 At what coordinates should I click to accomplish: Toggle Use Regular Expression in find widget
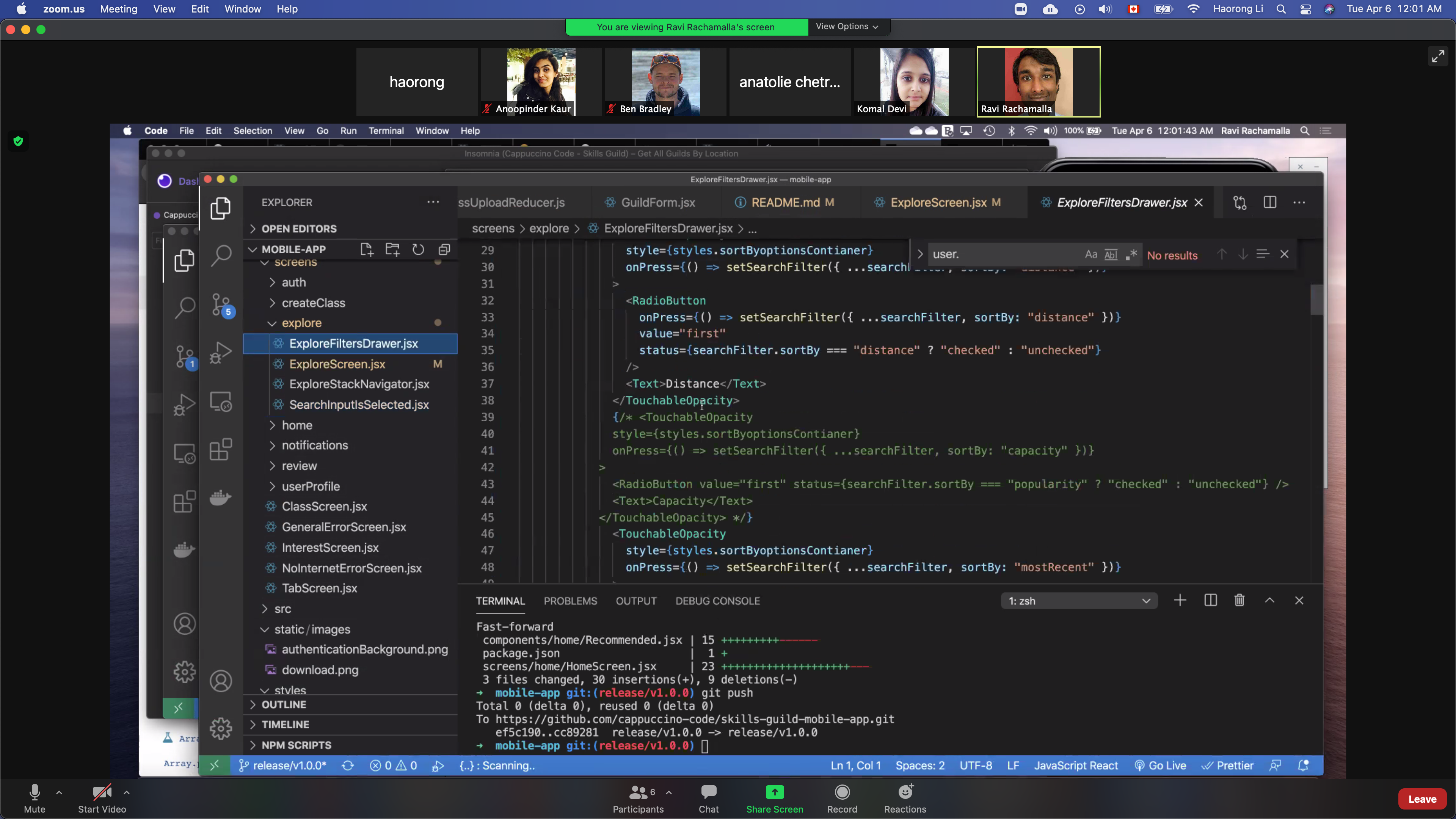click(1131, 254)
